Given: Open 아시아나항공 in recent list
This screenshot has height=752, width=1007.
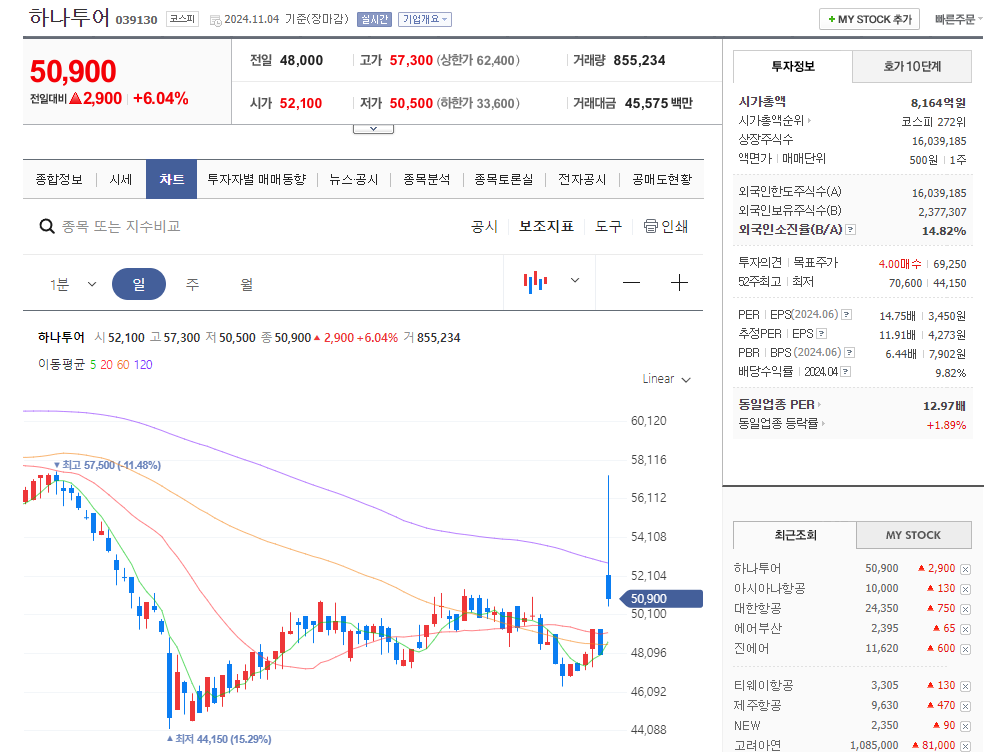Looking at the screenshot, I should pos(769,588).
